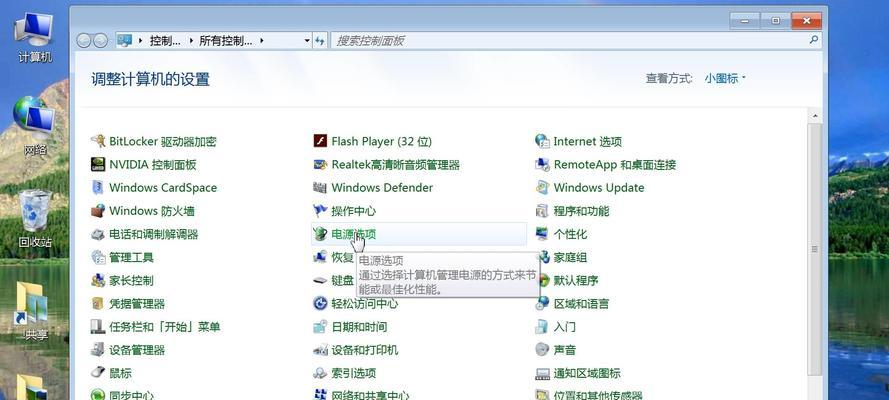Open the 程序和功能 icon
889x400 pixels.
(x=543, y=211)
